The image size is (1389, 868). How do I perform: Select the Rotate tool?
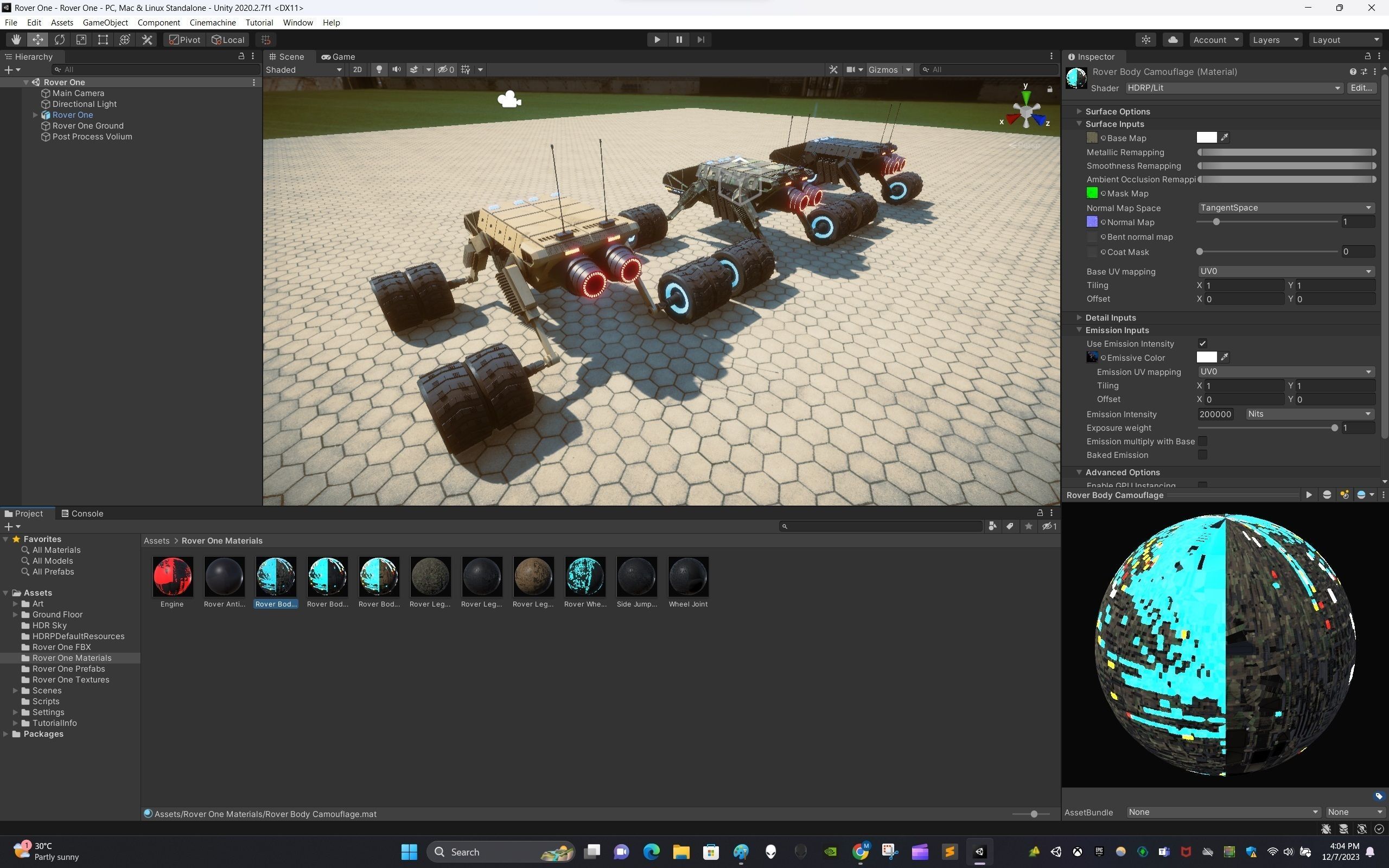click(x=59, y=40)
